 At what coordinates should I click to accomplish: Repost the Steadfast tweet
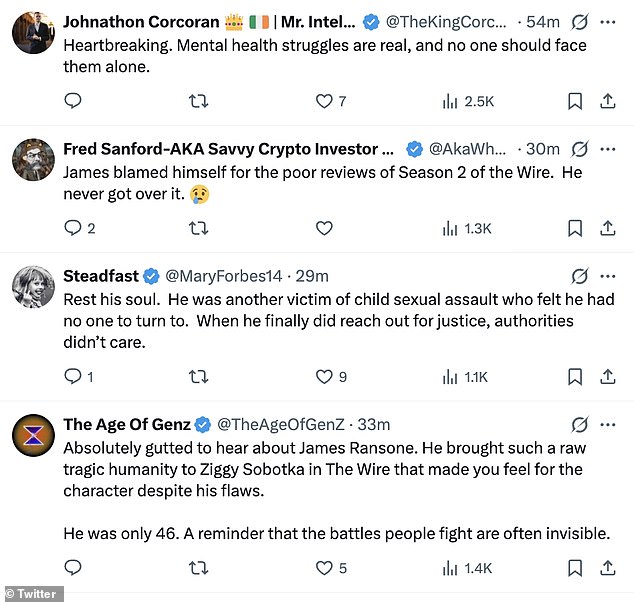click(198, 377)
